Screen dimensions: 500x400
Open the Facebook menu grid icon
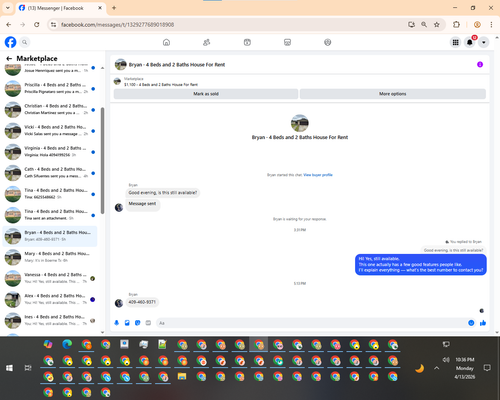click(x=455, y=42)
